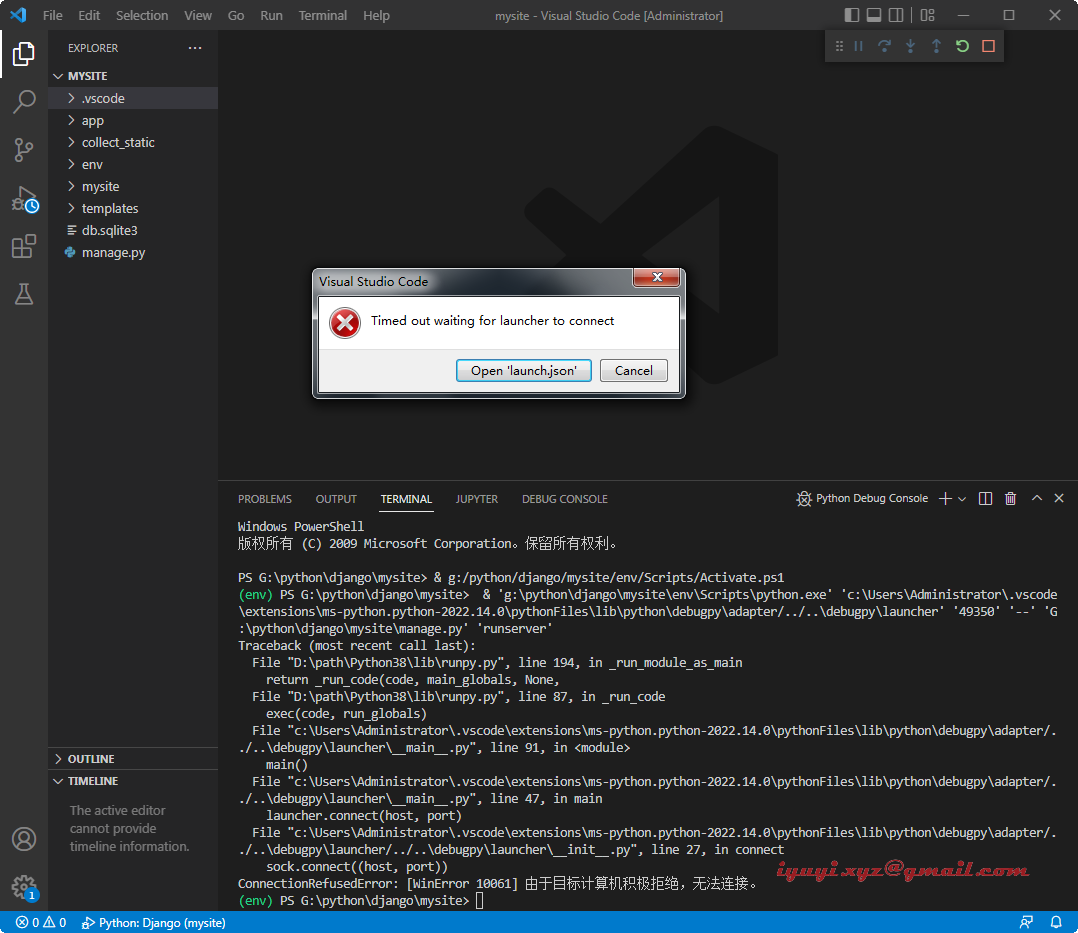Viewport: 1078px width, 933px height.
Task: Stop the debug session
Action: (987, 45)
